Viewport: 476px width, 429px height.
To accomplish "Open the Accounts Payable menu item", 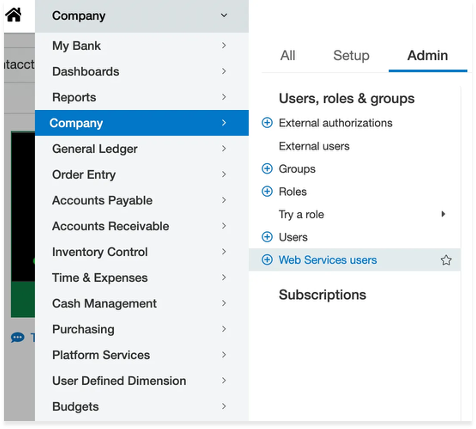I will (x=142, y=200).
